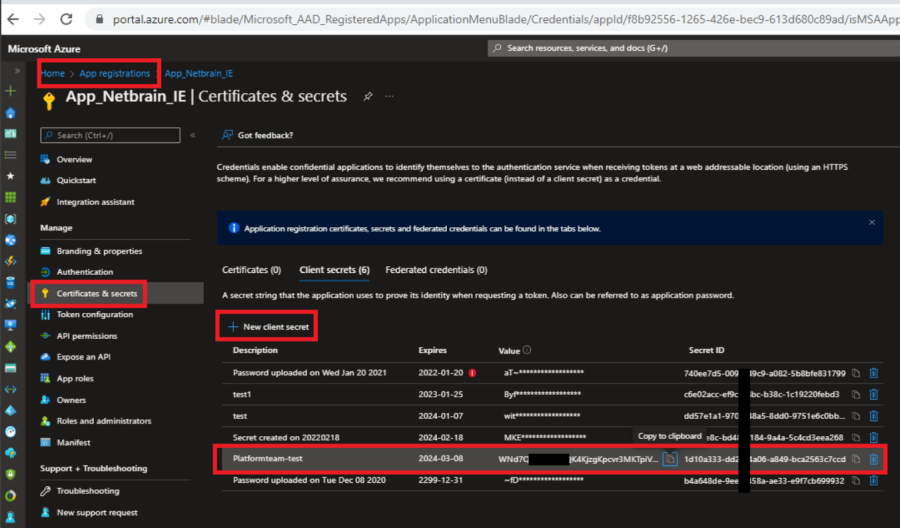This screenshot has height=528, width=900.
Task: Delete the test1 client secret
Action: pos(873,394)
